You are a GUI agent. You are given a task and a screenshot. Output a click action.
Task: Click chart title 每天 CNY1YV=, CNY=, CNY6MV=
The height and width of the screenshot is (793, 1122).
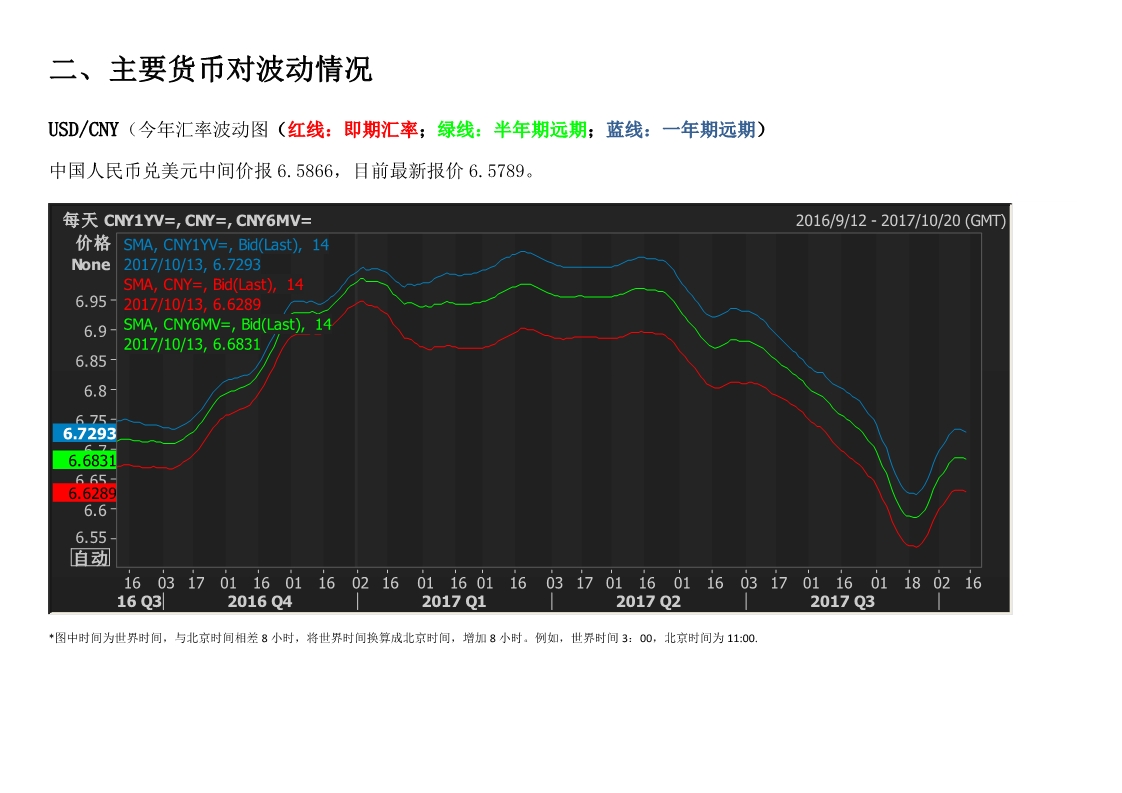coord(187,220)
